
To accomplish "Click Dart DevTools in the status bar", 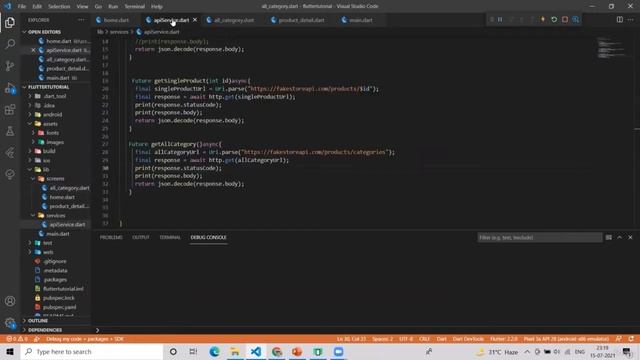I will [x=468, y=339].
